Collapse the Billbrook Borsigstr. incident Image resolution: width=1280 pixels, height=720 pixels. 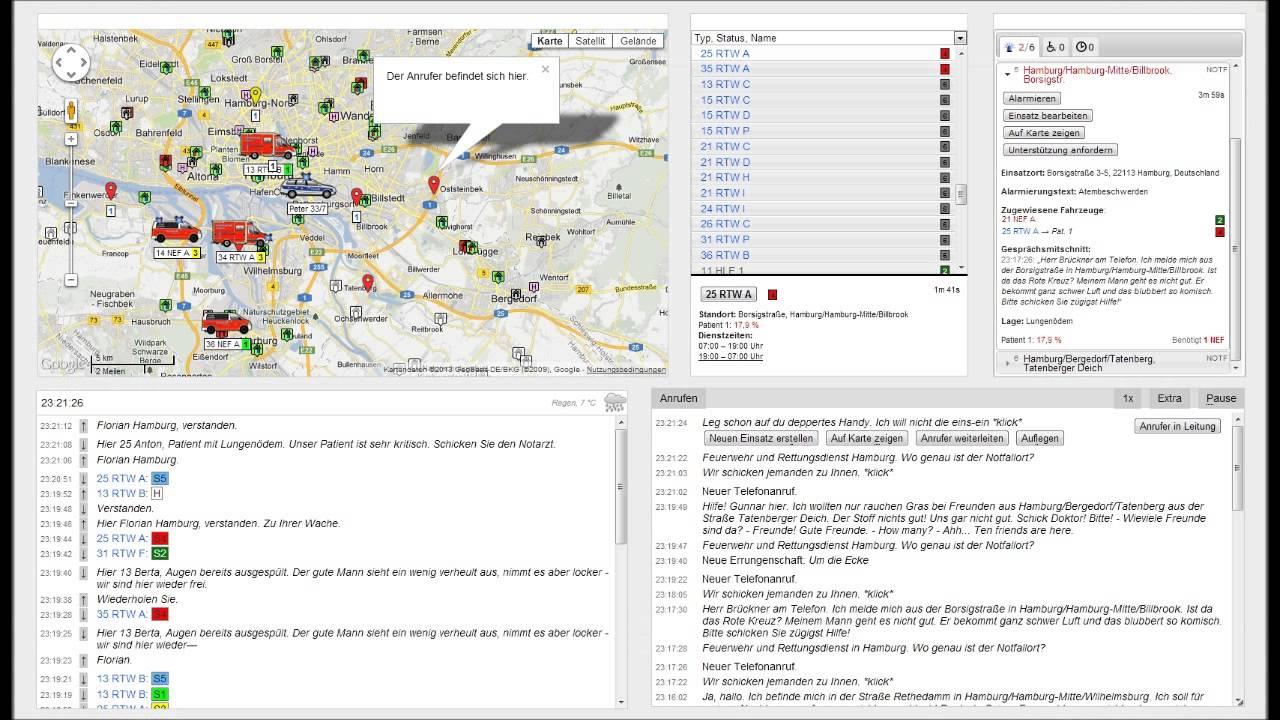(1008, 72)
